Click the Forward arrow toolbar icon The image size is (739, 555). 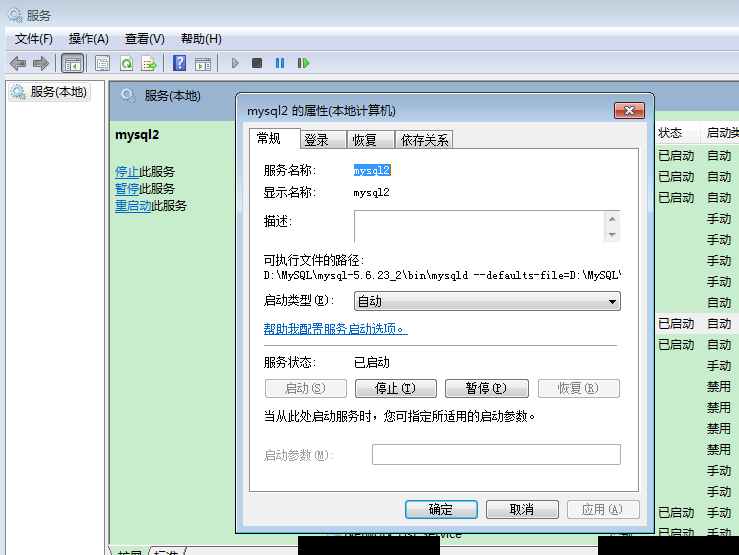tap(41, 63)
